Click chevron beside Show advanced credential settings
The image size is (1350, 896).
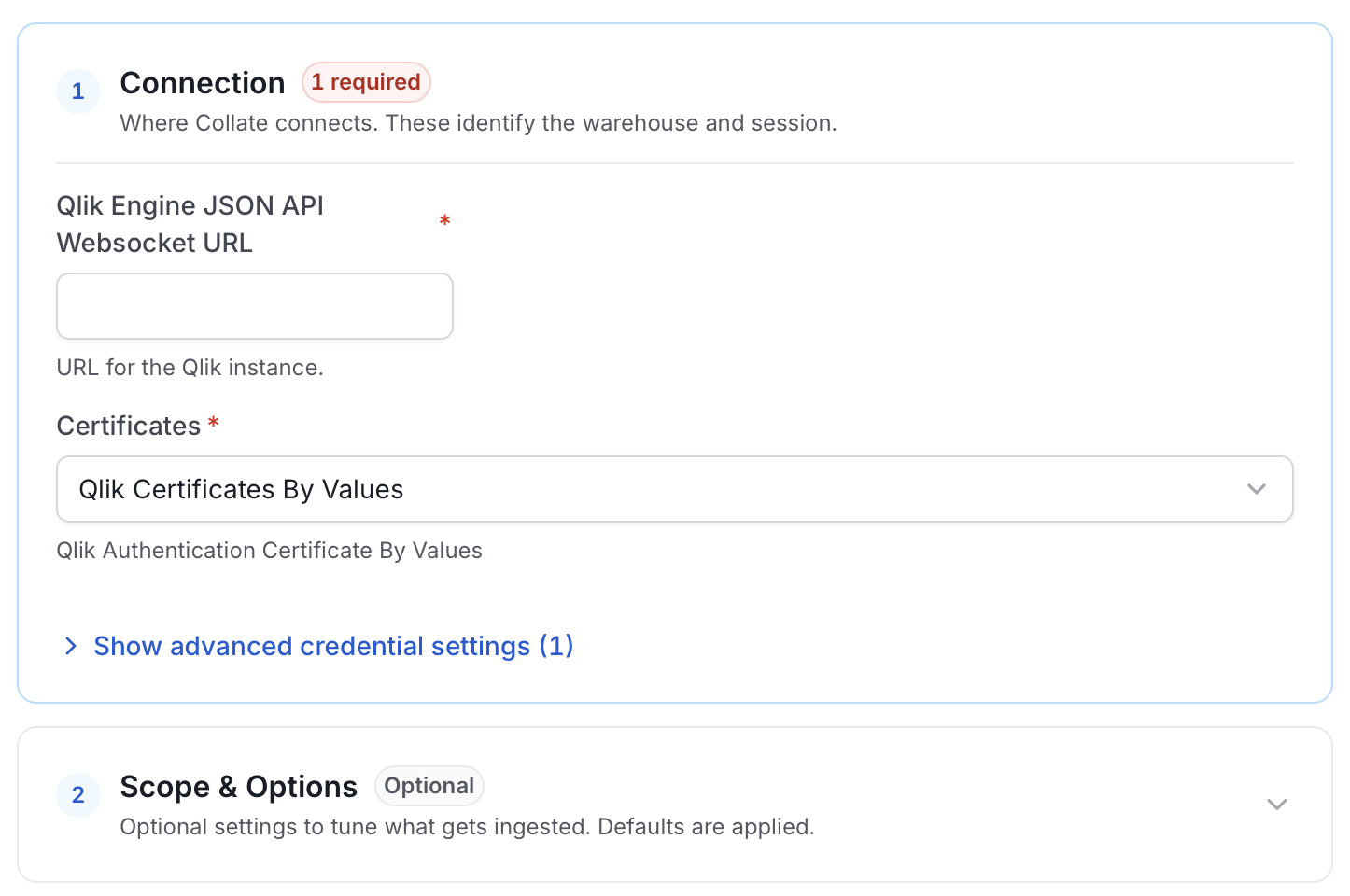click(x=71, y=646)
